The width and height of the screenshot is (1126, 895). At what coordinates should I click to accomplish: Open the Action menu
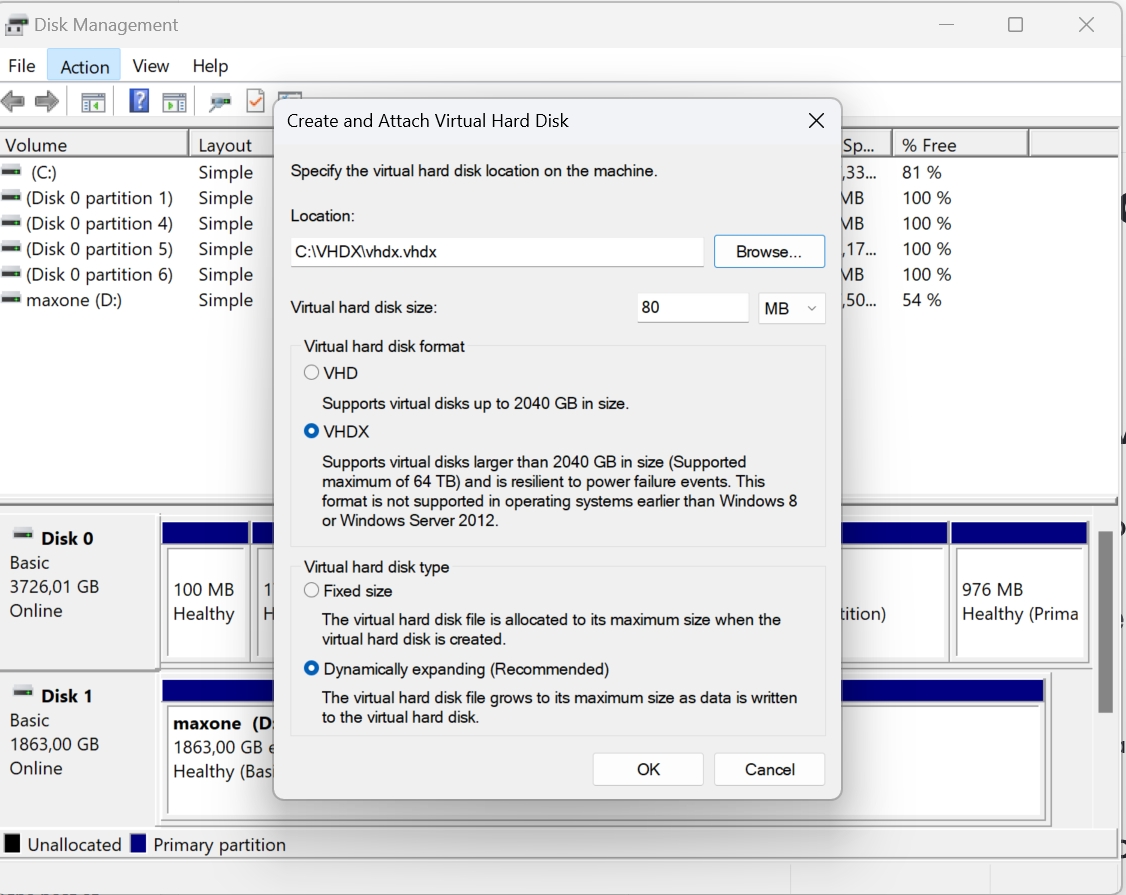(84, 66)
